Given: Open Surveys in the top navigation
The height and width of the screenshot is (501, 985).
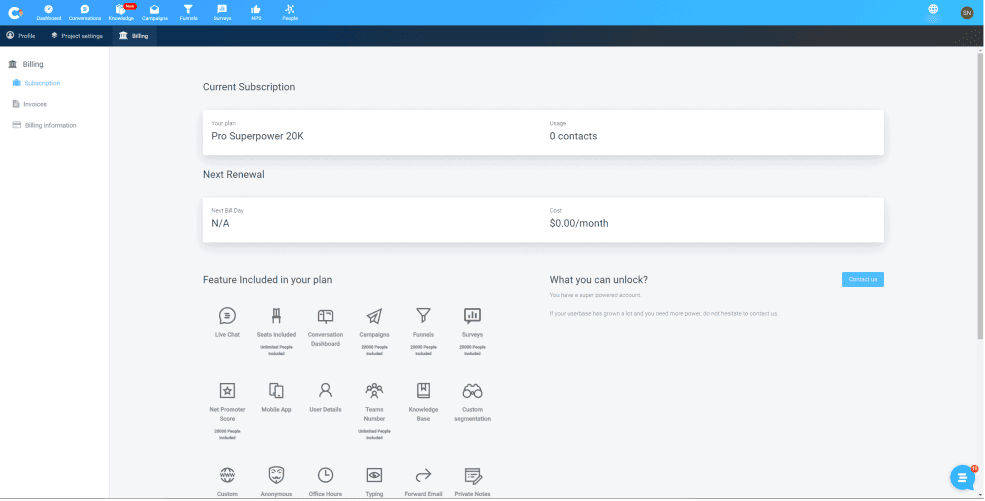Looking at the screenshot, I should (x=221, y=12).
